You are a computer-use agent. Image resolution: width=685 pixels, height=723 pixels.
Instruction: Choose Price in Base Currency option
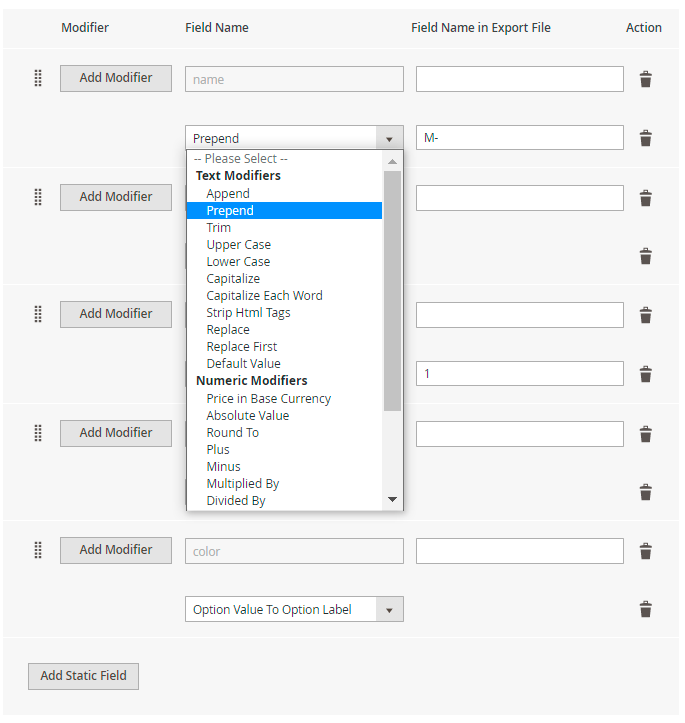pos(268,399)
